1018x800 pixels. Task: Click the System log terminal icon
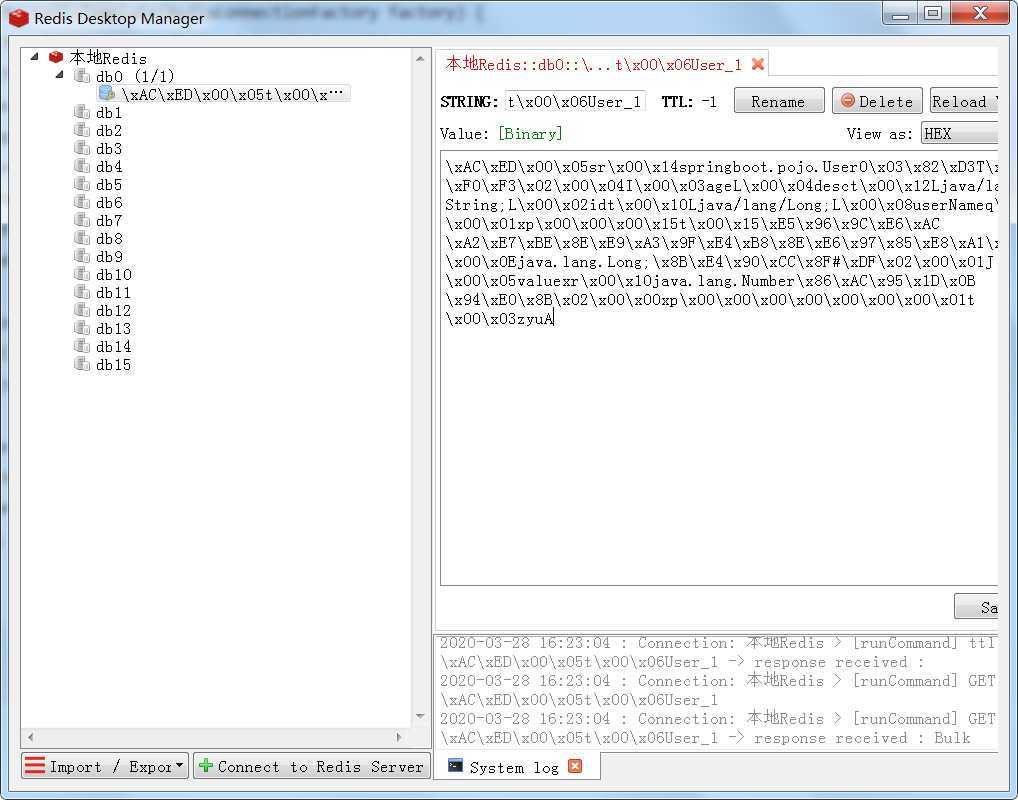click(456, 766)
